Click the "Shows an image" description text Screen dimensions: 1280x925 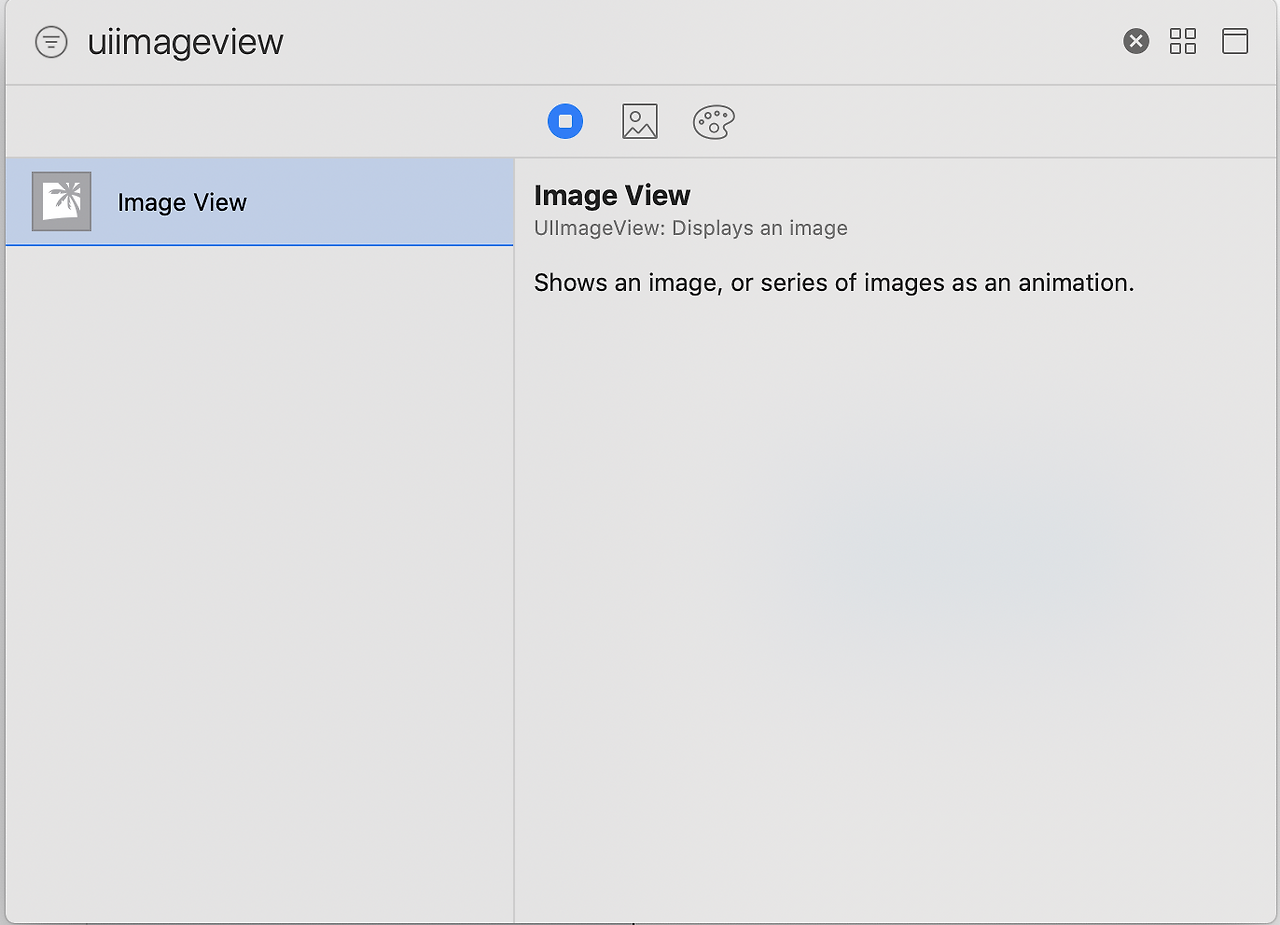pos(834,282)
